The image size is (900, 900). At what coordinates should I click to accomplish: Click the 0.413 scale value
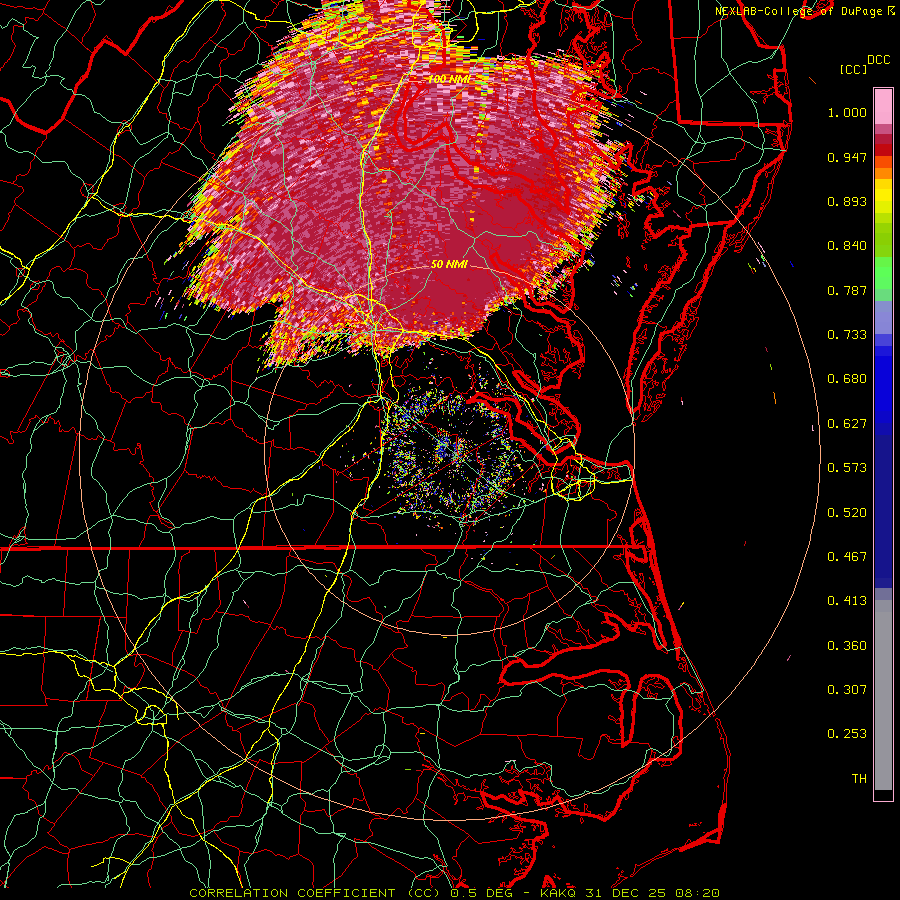pyautogui.click(x=847, y=601)
